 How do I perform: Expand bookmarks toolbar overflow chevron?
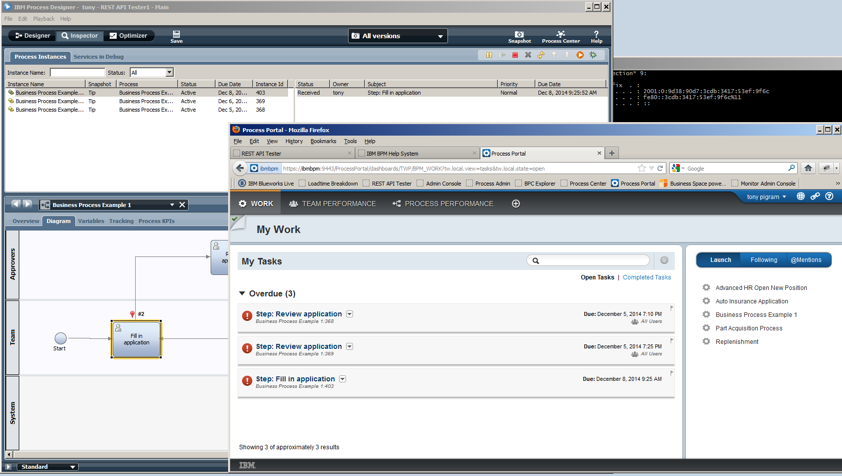[x=837, y=183]
